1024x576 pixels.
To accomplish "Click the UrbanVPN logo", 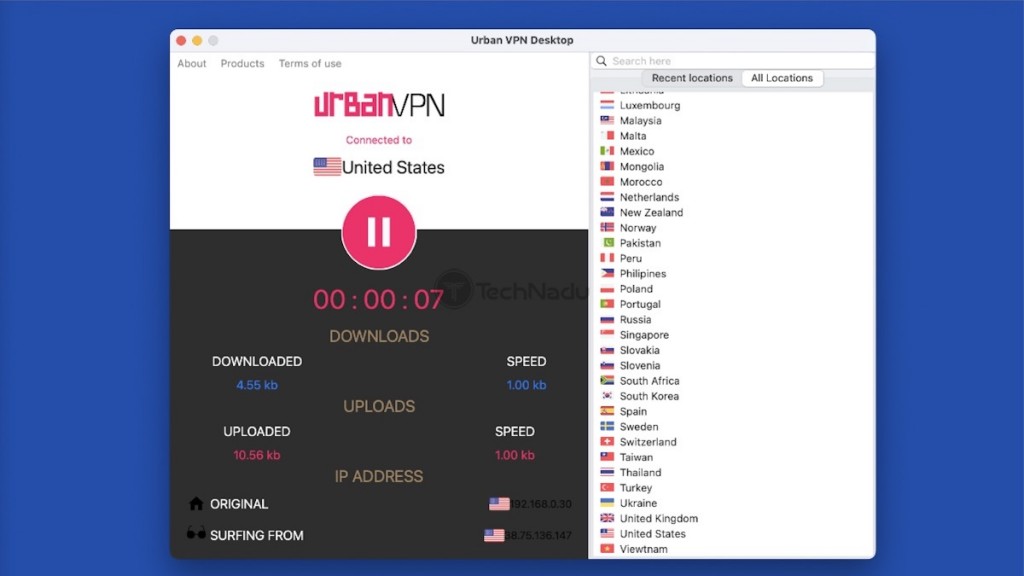I will click(379, 105).
